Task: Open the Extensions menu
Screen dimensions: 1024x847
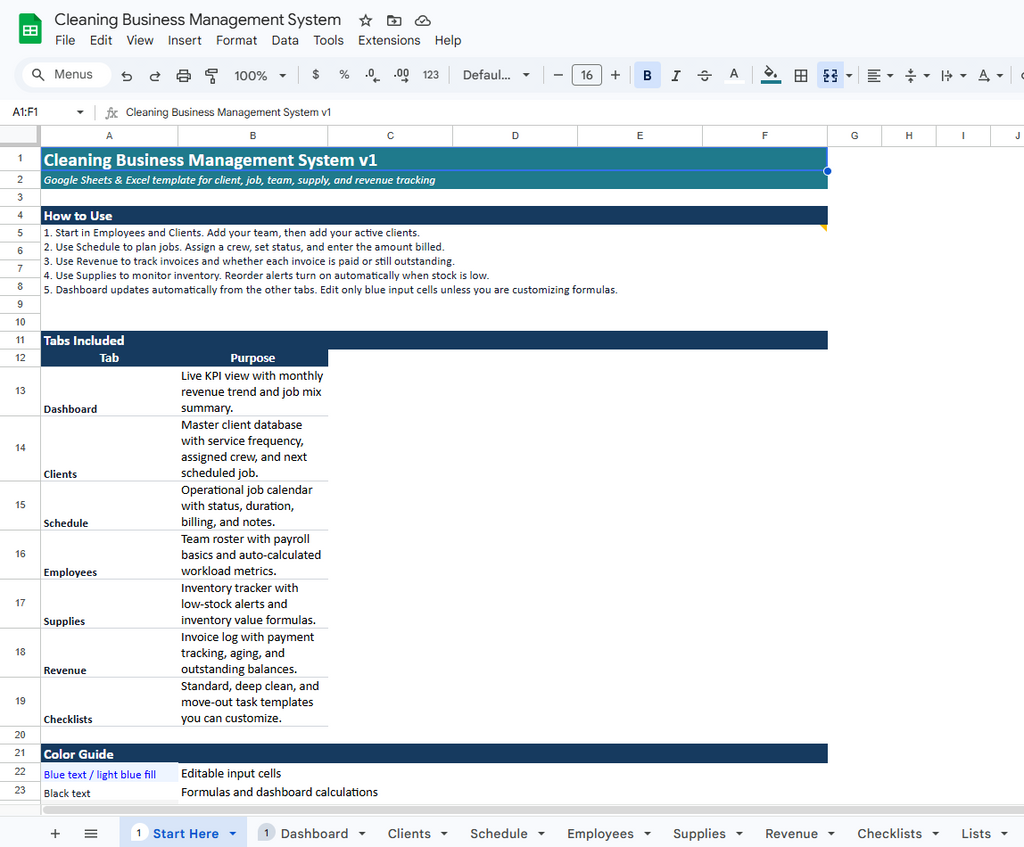Action: [x=389, y=40]
